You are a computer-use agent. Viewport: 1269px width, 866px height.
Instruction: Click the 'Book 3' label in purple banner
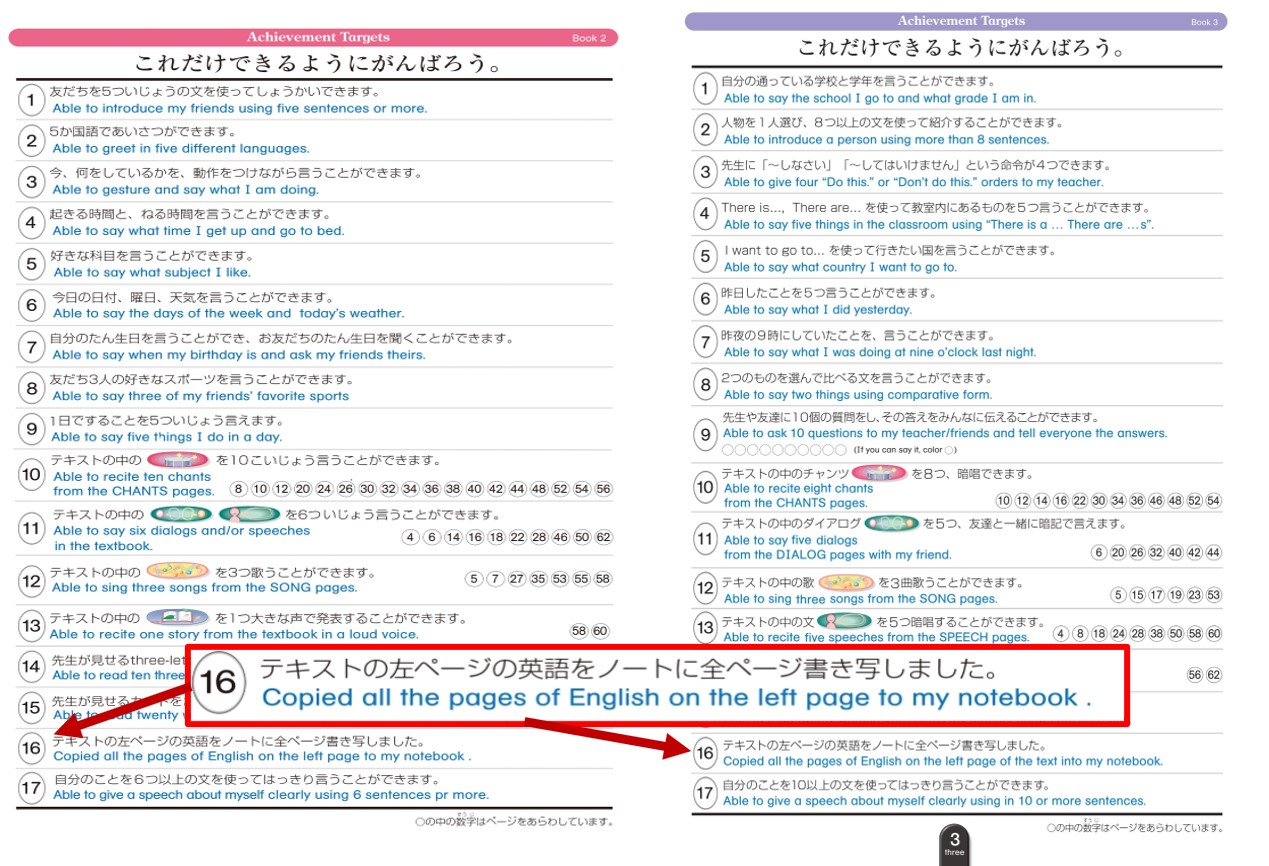(1204, 22)
